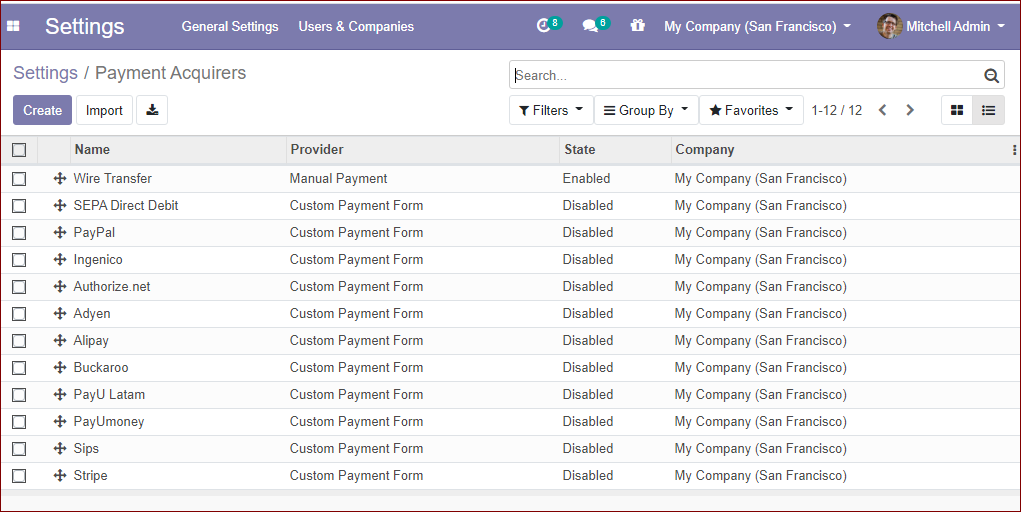This screenshot has width=1021, height=512.
Task: Open optional columns menu (three dots)
Action: [x=1014, y=150]
